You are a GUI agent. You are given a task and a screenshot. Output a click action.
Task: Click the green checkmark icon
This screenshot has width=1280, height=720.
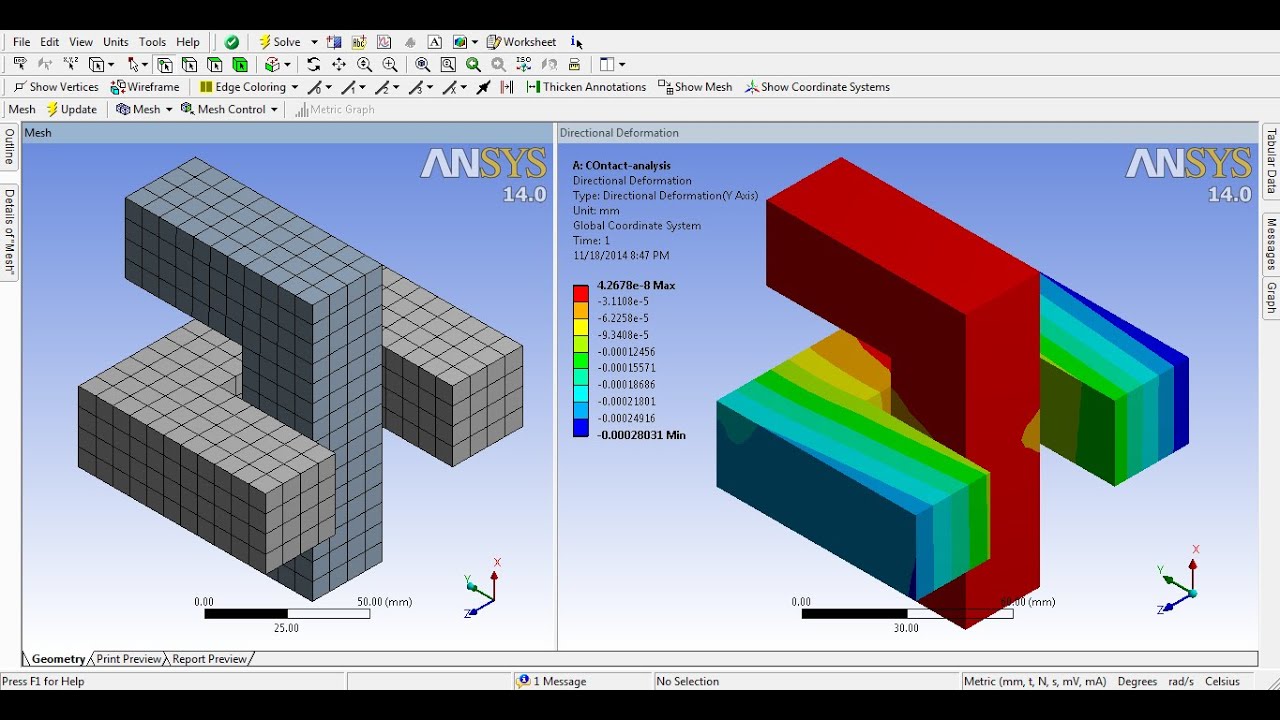232,42
